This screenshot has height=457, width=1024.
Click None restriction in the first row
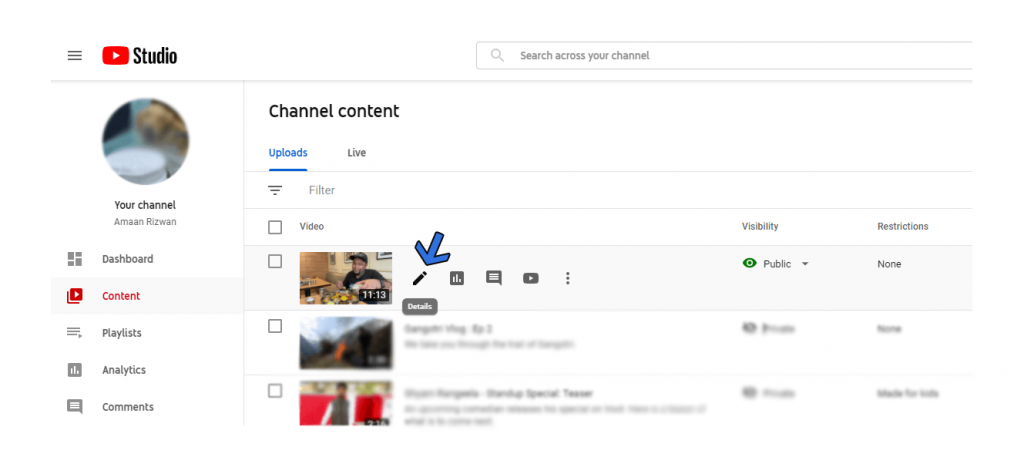click(889, 264)
